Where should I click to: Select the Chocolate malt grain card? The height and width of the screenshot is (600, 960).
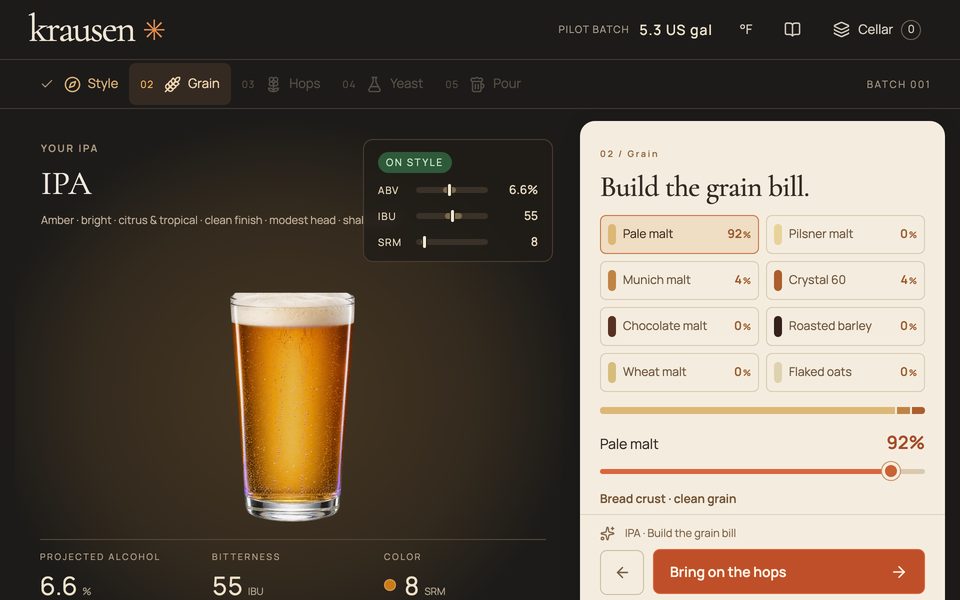click(679, 326)
